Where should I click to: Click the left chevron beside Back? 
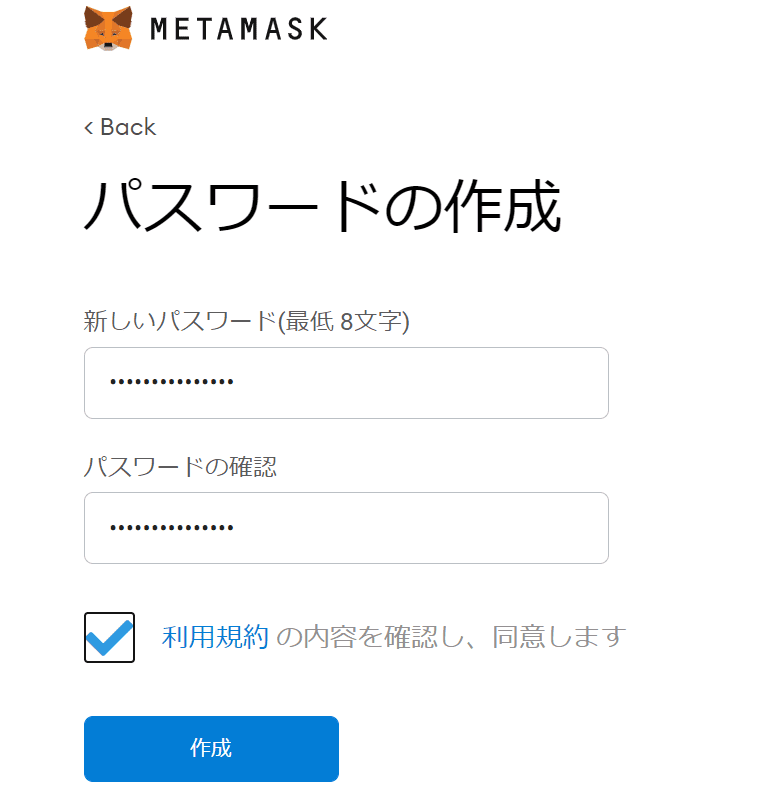(x=89, y=127)
